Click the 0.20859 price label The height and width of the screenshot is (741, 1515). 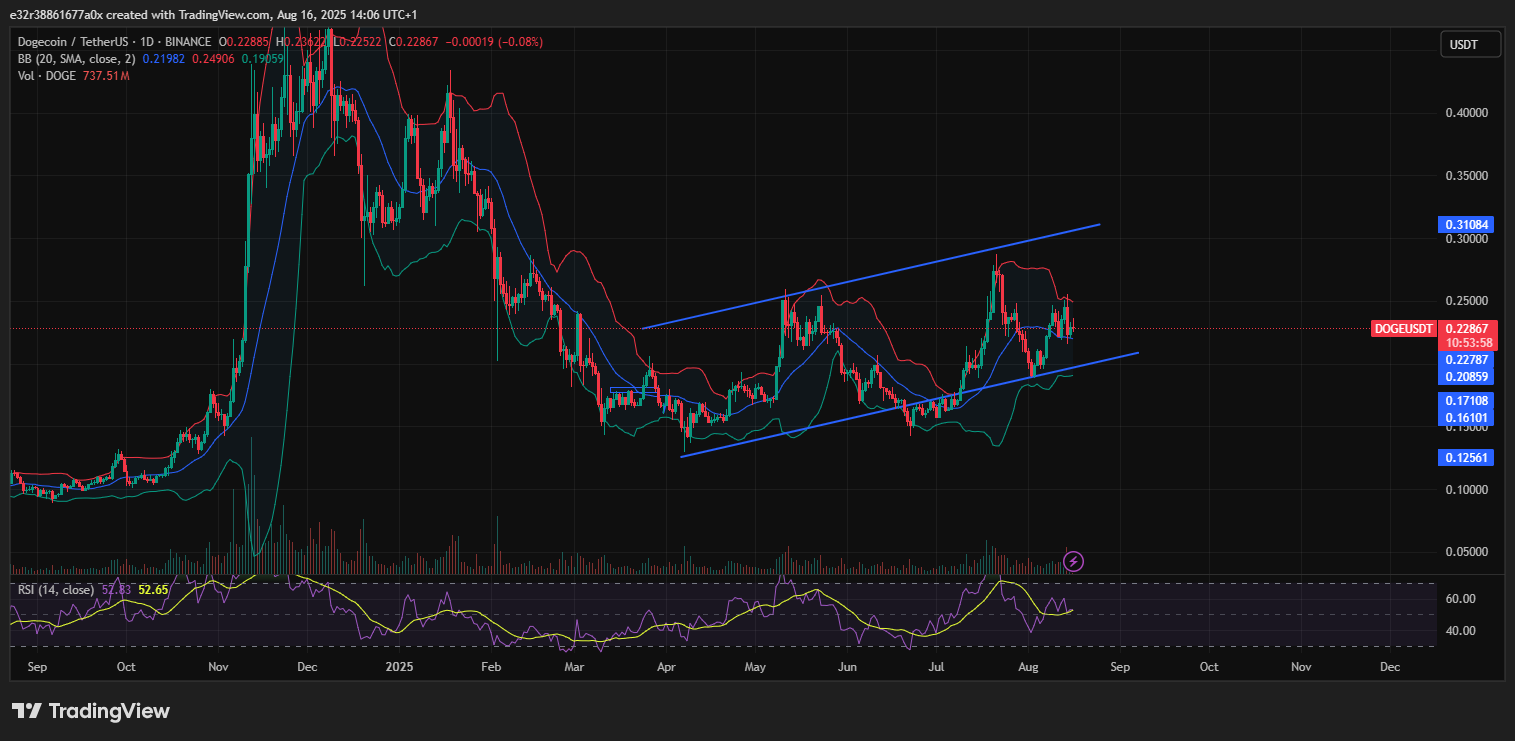(1468, 377)
